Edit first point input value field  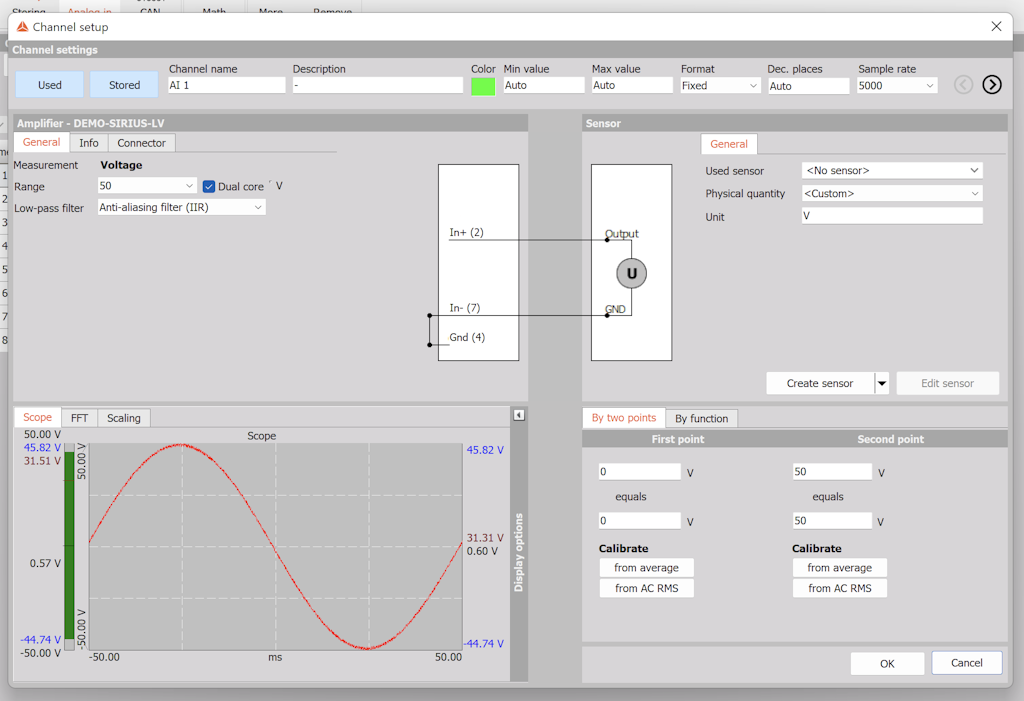coord(639,472)
